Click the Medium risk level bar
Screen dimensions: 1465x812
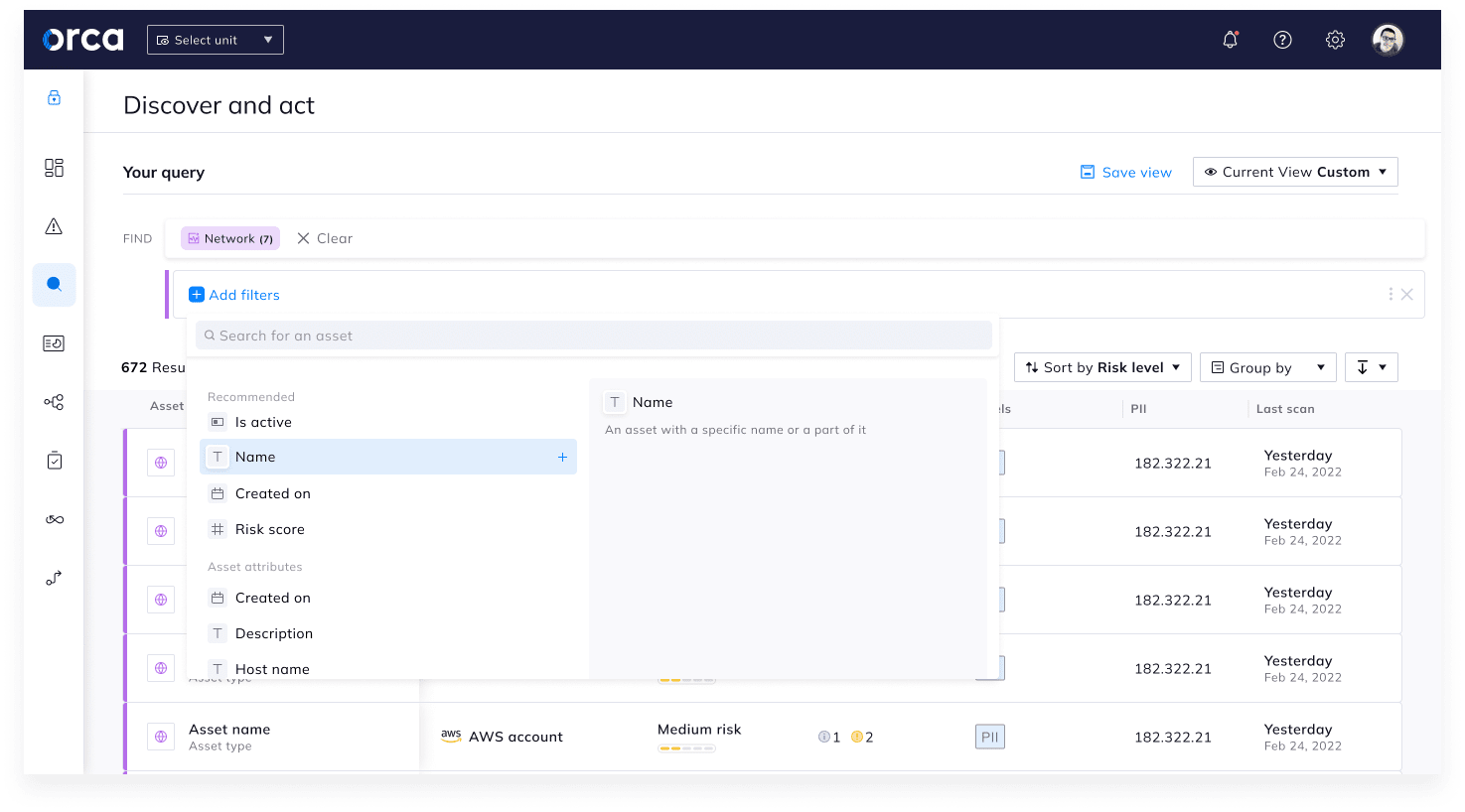686,748
